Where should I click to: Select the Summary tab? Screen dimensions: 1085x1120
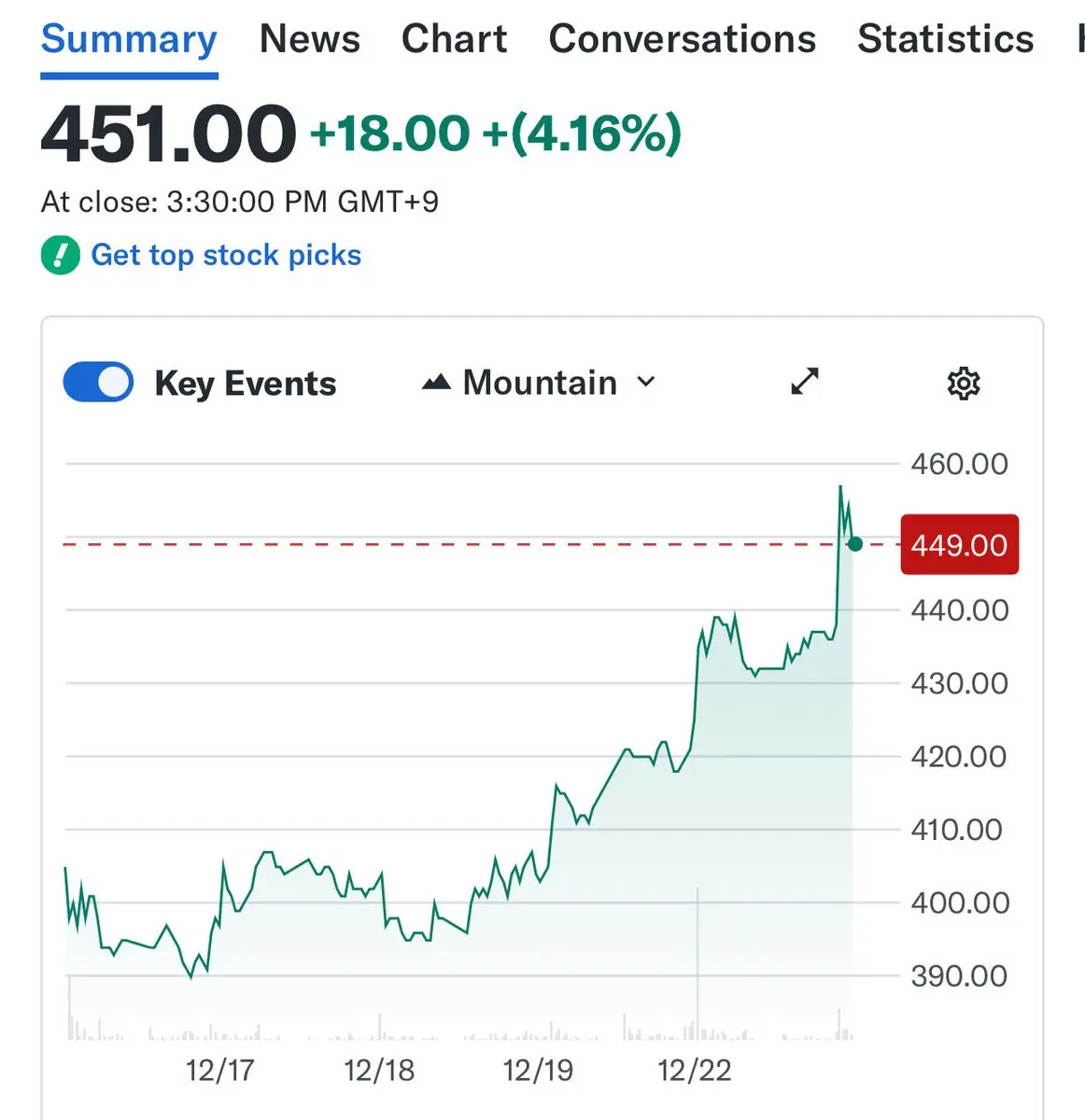[129, 39]
